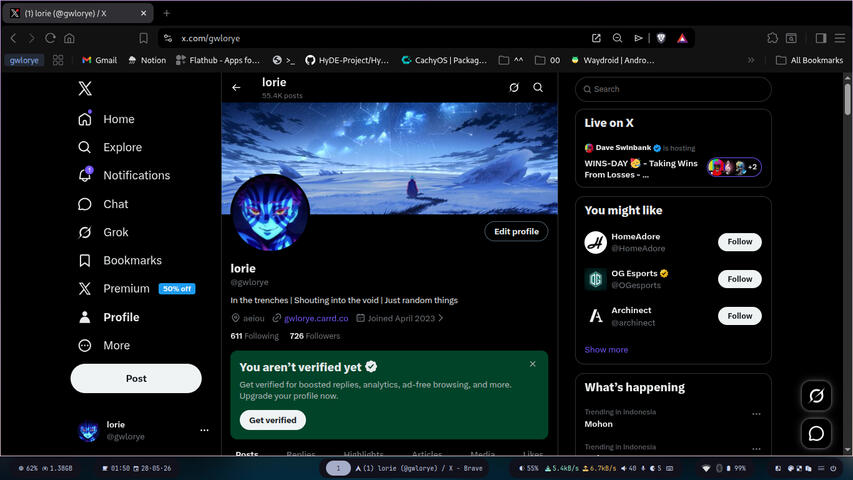Open HomeAdore profile avatar
This screenshot has width=853, height=480.
(x=595, y=242)
